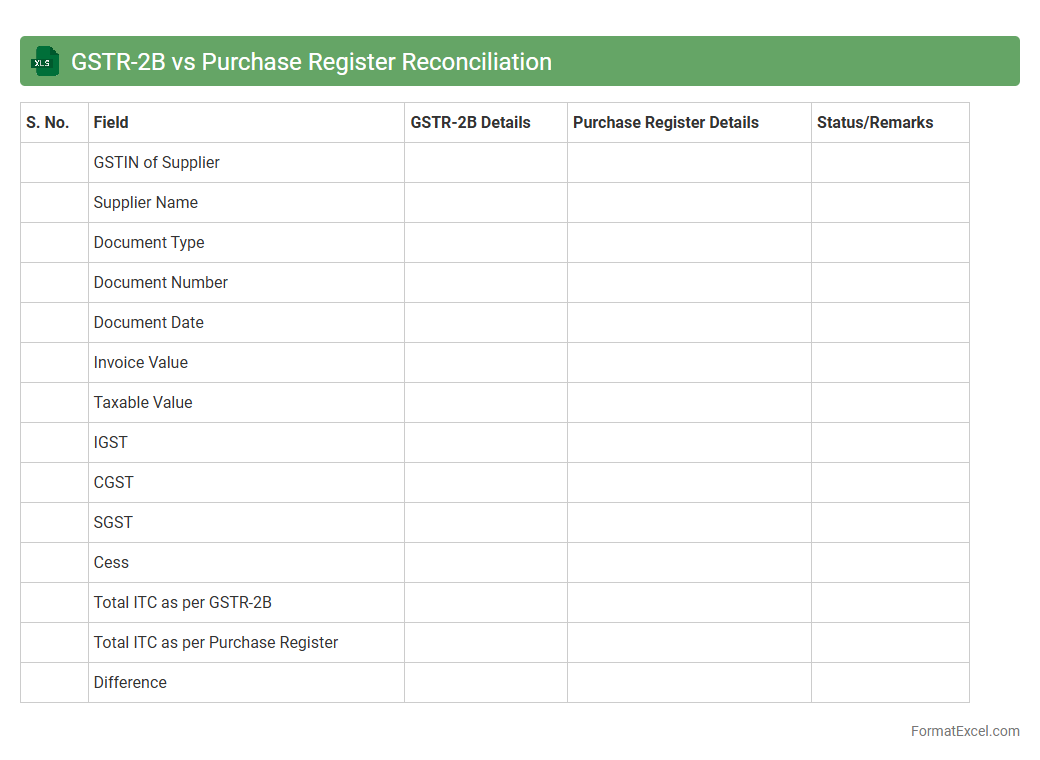The width and height of the screenshot is (1040, 760).
Task: Open the FormatExcel.com link
Action: (964, 731)
